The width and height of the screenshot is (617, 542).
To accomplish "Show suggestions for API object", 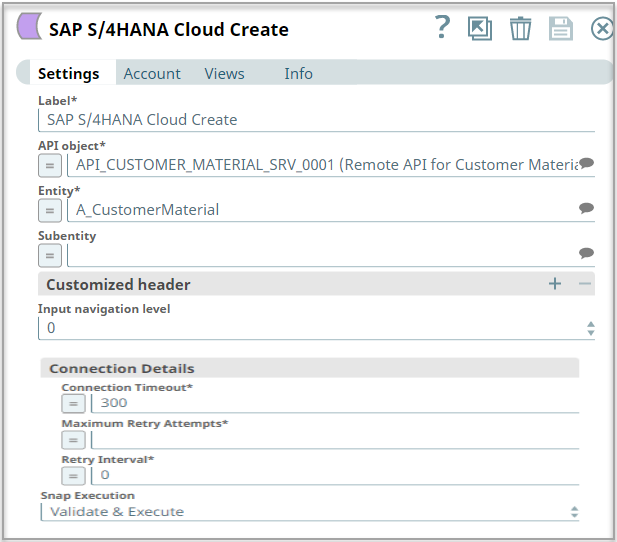I will coord(586,163).
